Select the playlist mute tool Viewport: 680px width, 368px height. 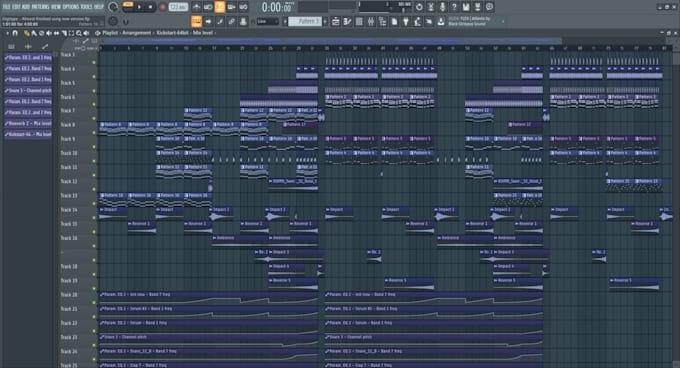(49, 33)
